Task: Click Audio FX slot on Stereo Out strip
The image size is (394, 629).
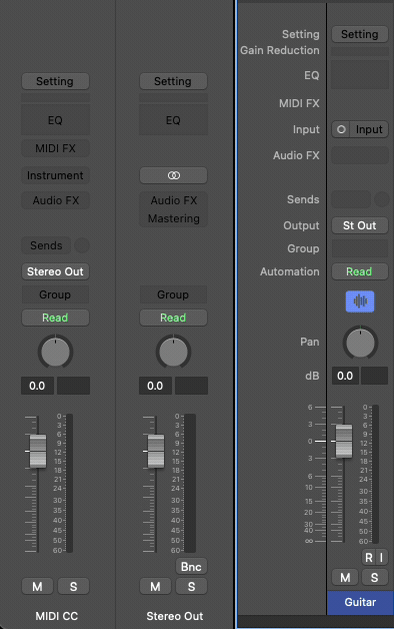Action: 173,200
